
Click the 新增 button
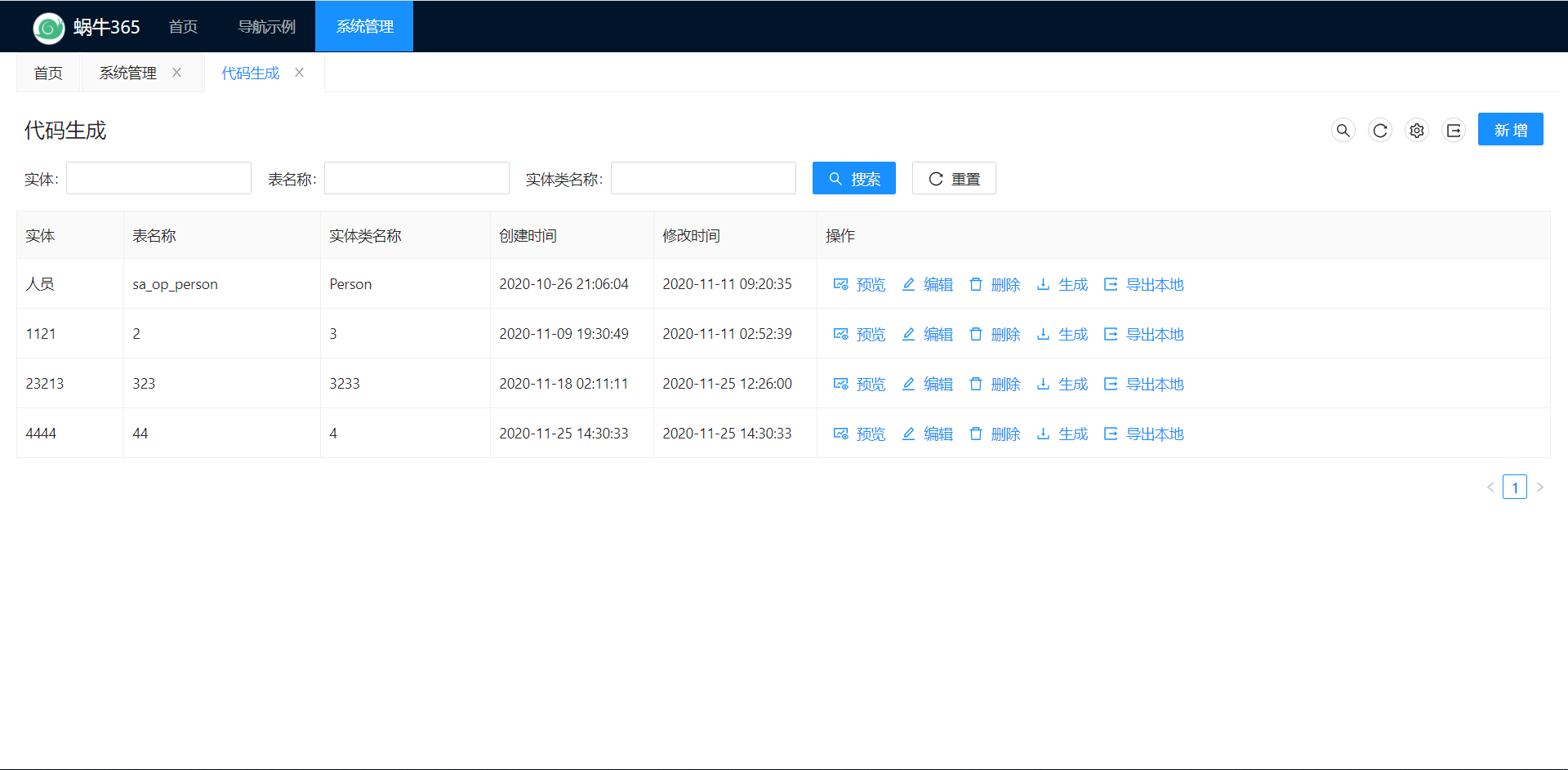(1510, 129)
